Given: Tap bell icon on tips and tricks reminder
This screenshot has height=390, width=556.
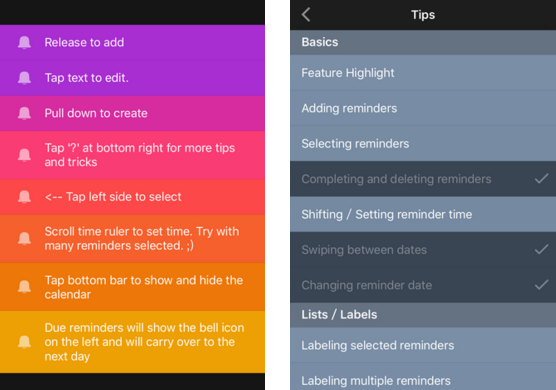Looking at the screenshot, I should click(x=24, y=155).
